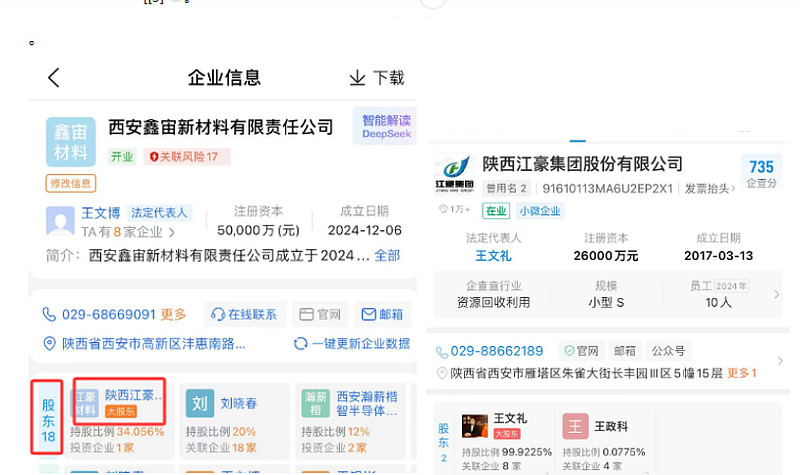Open 官网 in Jianghao group panel
Image resolution: width=800 pixels, height=475 pixels.
[x=582, y=351]
